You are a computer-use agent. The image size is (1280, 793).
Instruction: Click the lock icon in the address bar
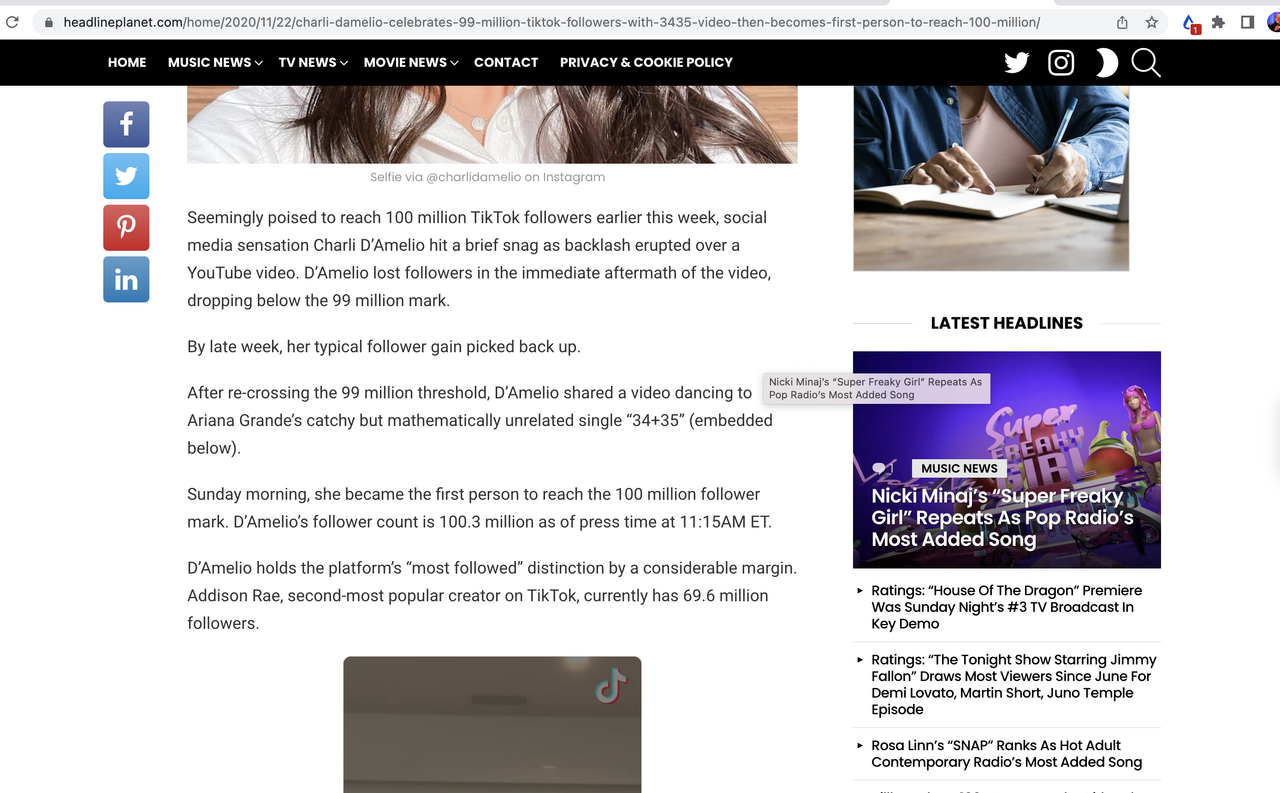coord(47,22)
